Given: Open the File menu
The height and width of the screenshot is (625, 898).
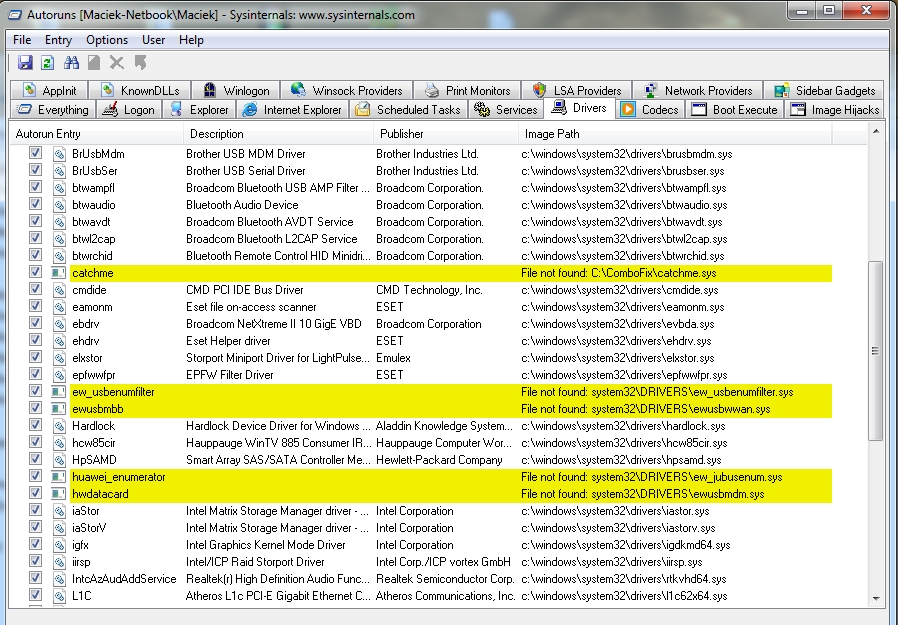Looking at the screenshot, I should point(22,40).
